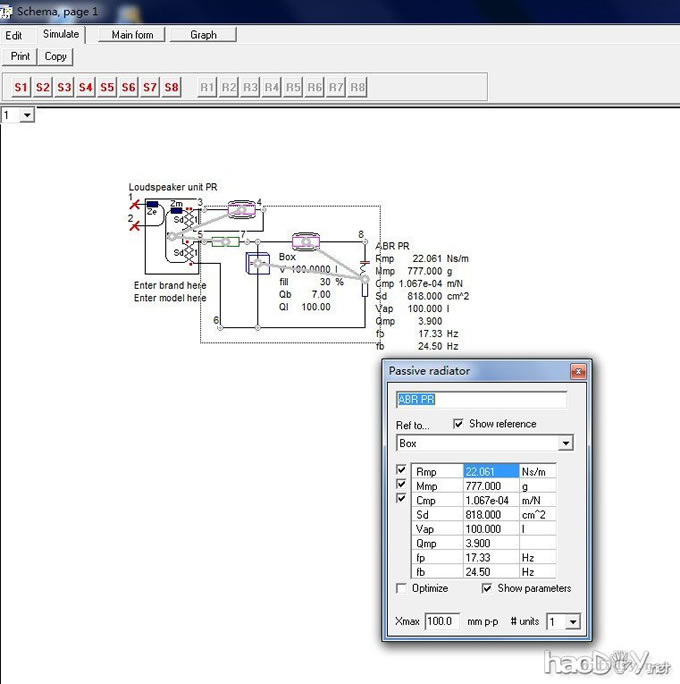Viewport: 680px width, 684px height.
Task: Select the Ze impedance component in schematic
Action: pyautogui.click(x=152, y=210)
